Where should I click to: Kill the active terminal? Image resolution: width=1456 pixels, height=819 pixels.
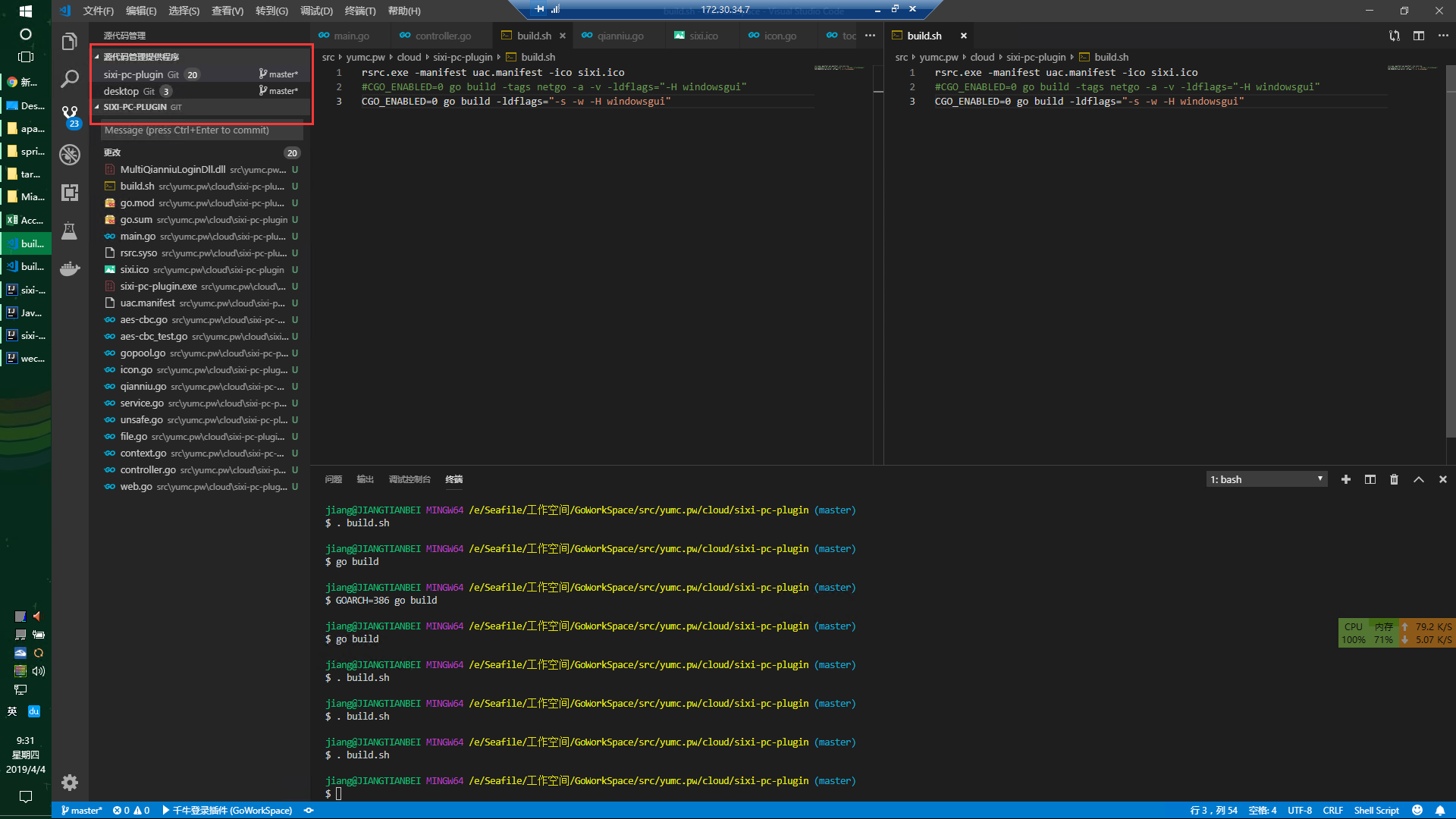1394,479
